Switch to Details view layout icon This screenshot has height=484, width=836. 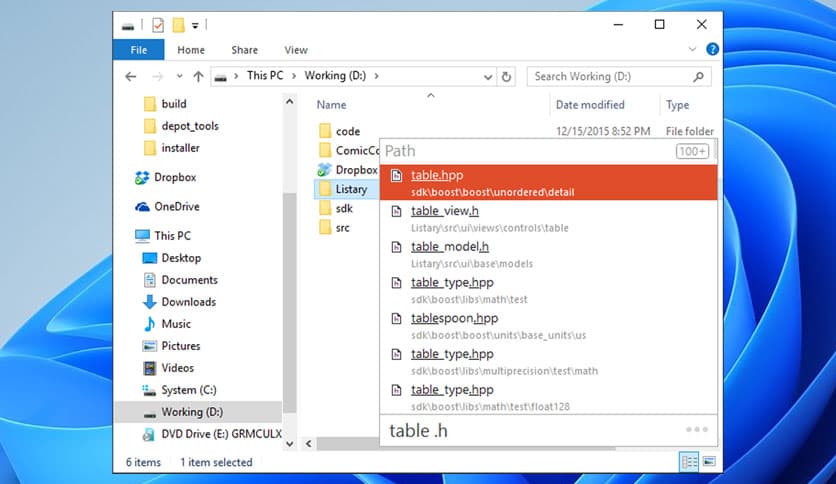coord(689,462)
